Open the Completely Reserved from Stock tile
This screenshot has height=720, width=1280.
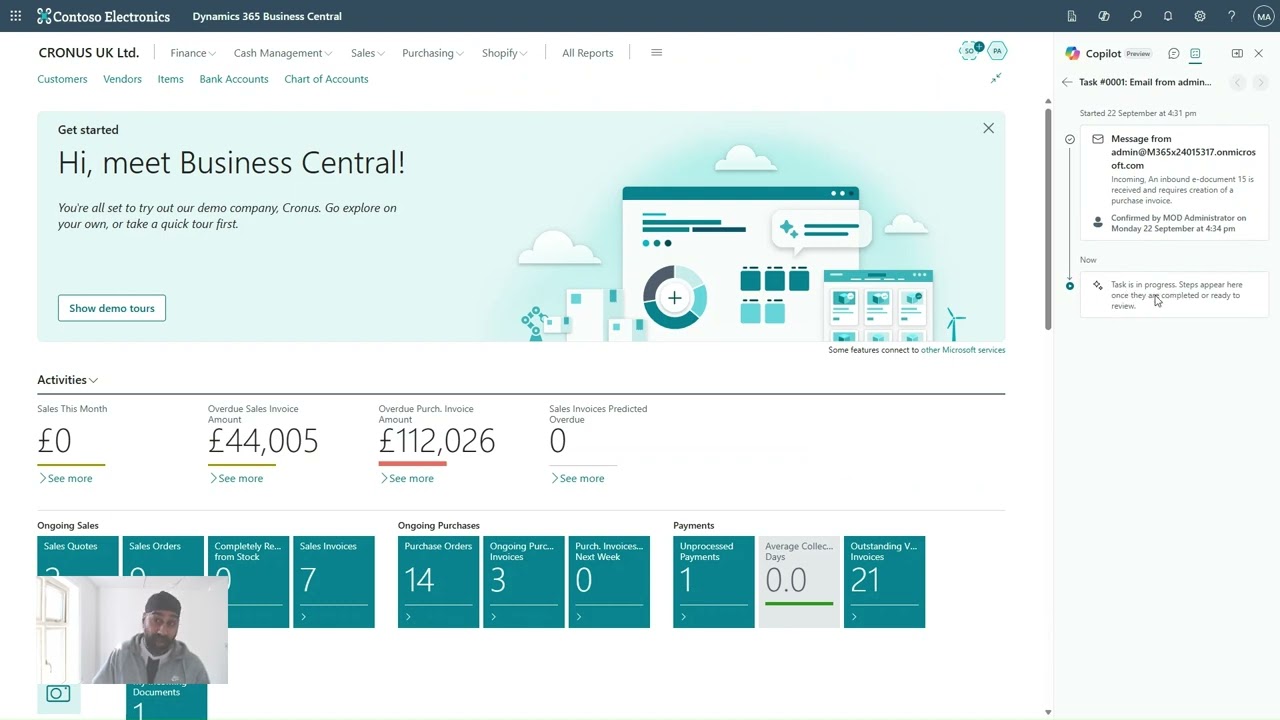click(x=248, y=582)
